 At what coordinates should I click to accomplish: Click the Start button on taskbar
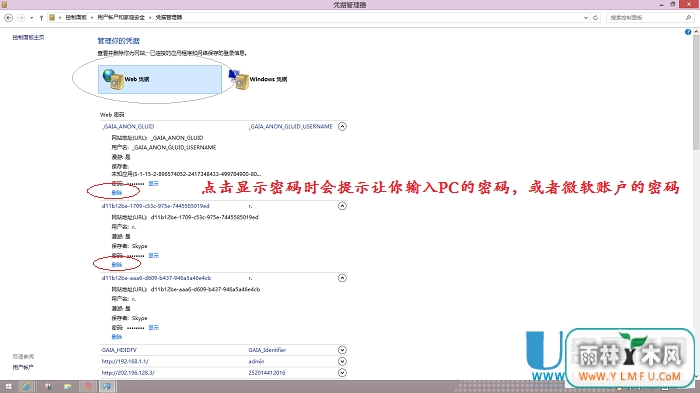click(8, 386)
